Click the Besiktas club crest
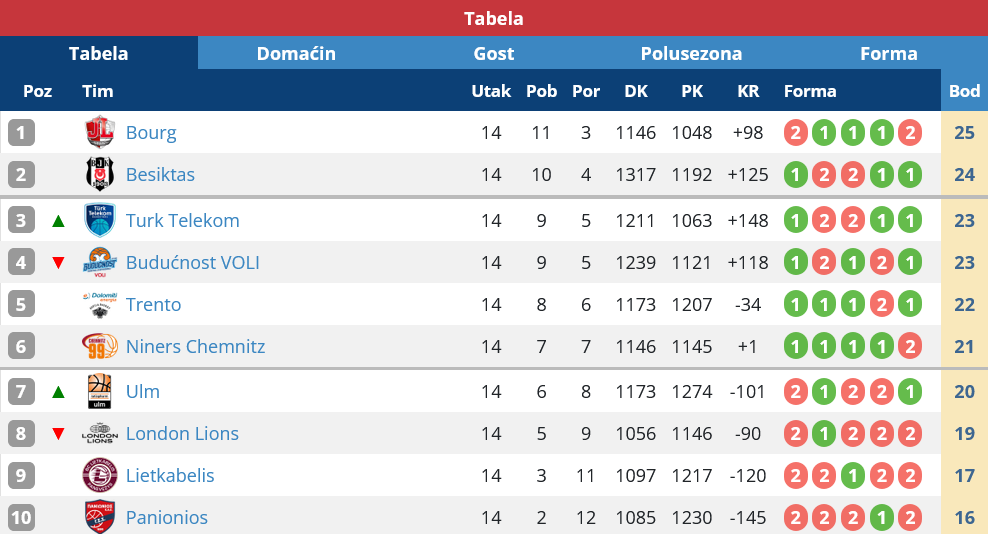The image size is (988, 534). point(99,174)
